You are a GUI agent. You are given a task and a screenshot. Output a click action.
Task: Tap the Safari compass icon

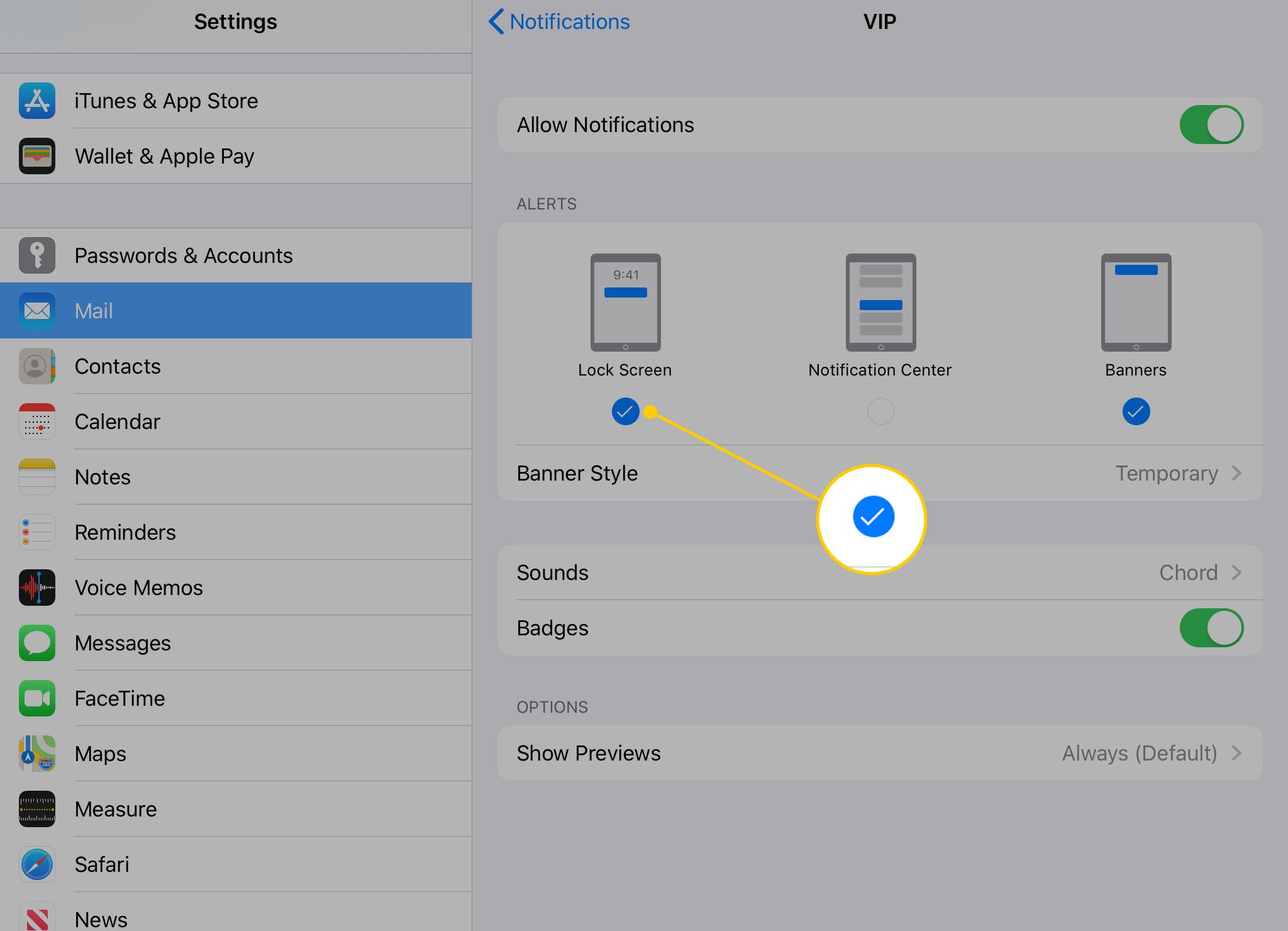point(37,864)
